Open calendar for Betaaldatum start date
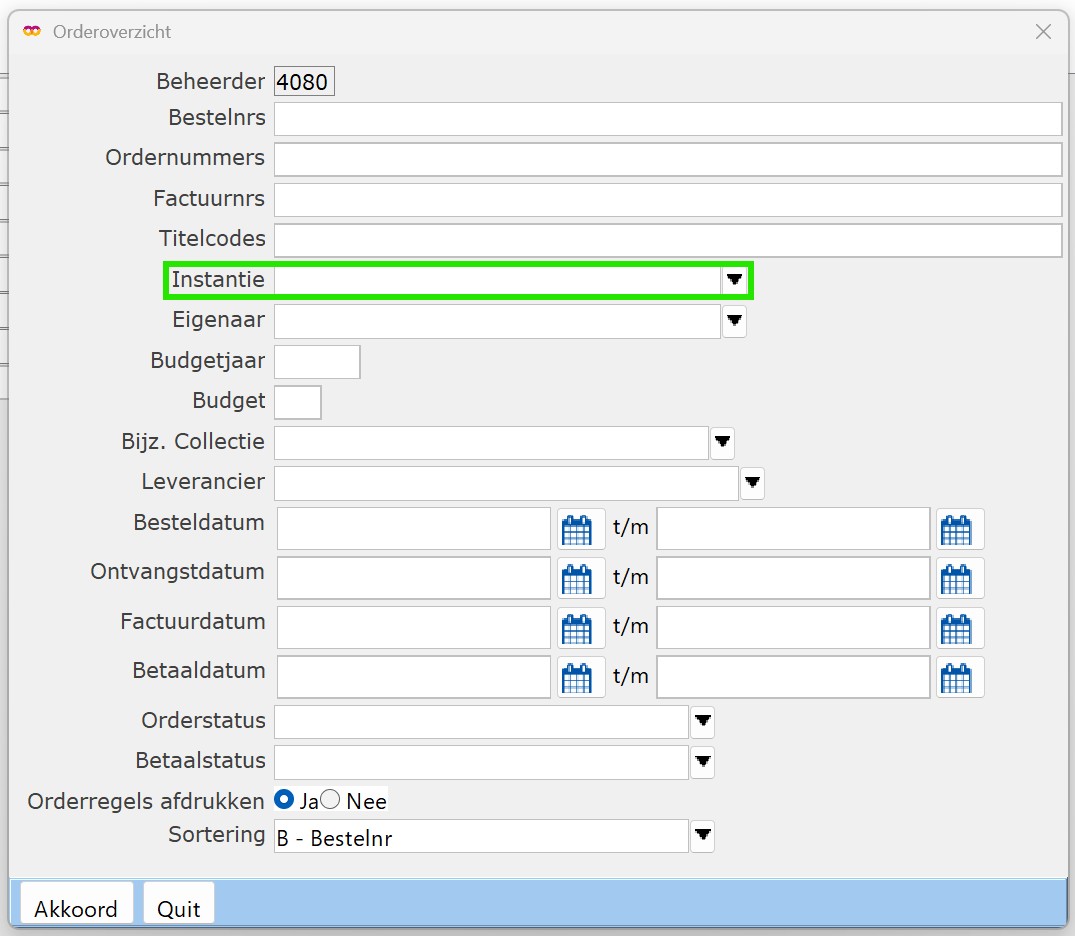 [x=577, y=677]
